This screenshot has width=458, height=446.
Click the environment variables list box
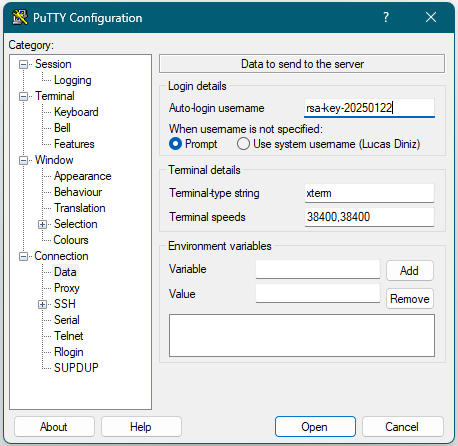(302, 335)
